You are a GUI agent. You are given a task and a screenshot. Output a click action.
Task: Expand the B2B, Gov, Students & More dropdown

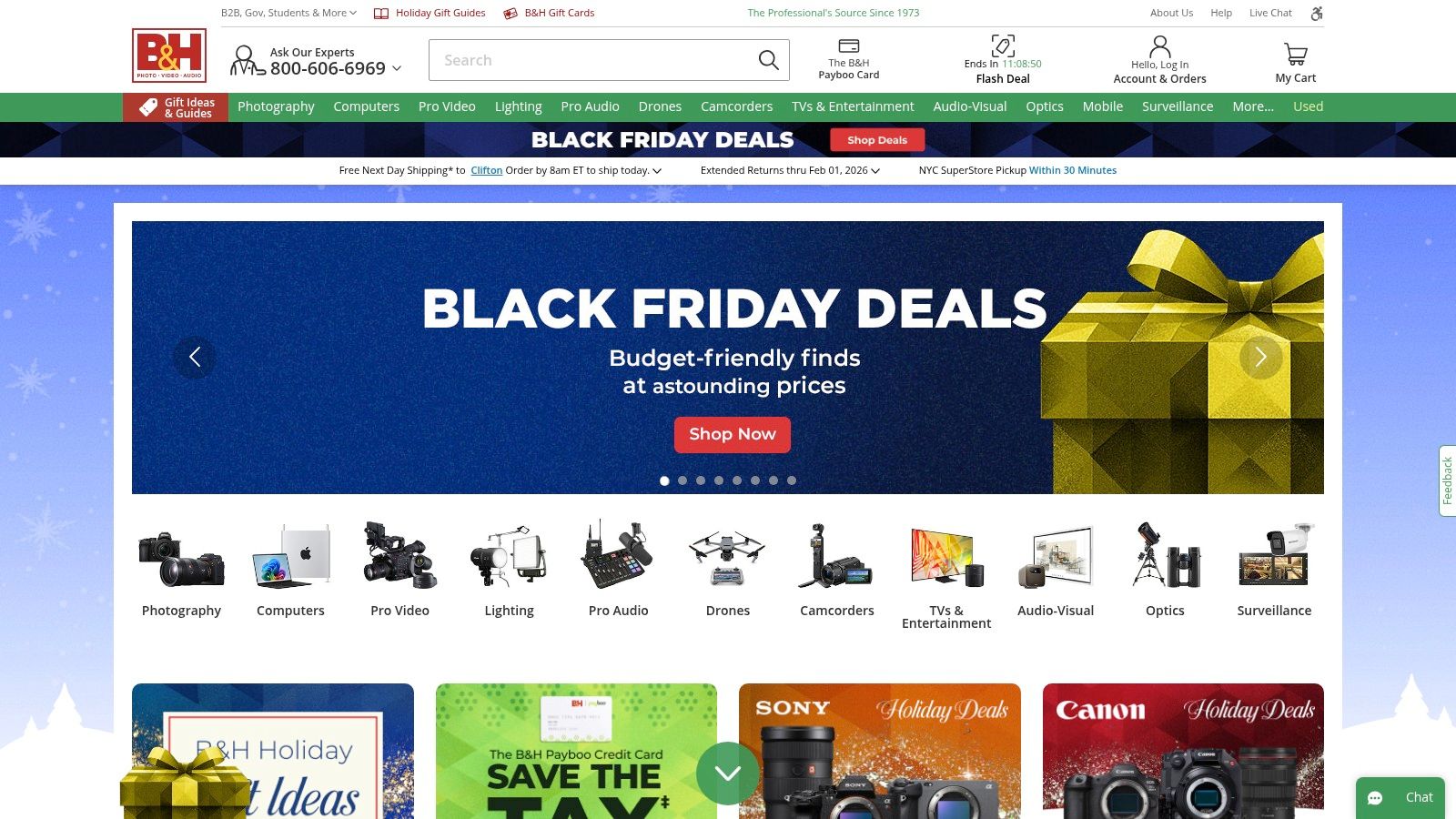click(288, 13)
